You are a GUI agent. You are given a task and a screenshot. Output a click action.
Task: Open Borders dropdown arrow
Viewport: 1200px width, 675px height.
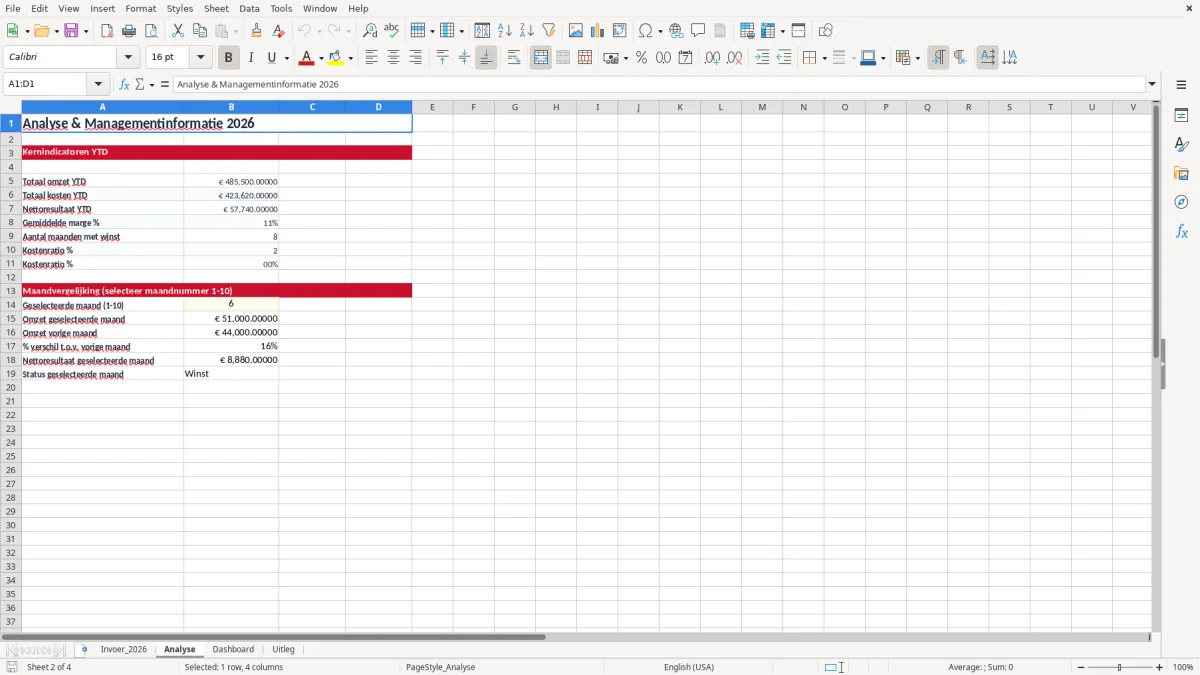824,58
